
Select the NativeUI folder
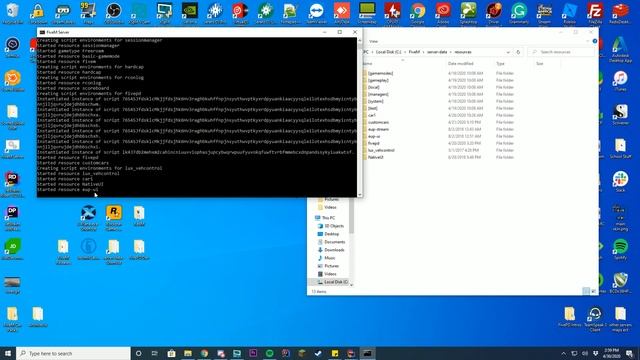point(376,157)
